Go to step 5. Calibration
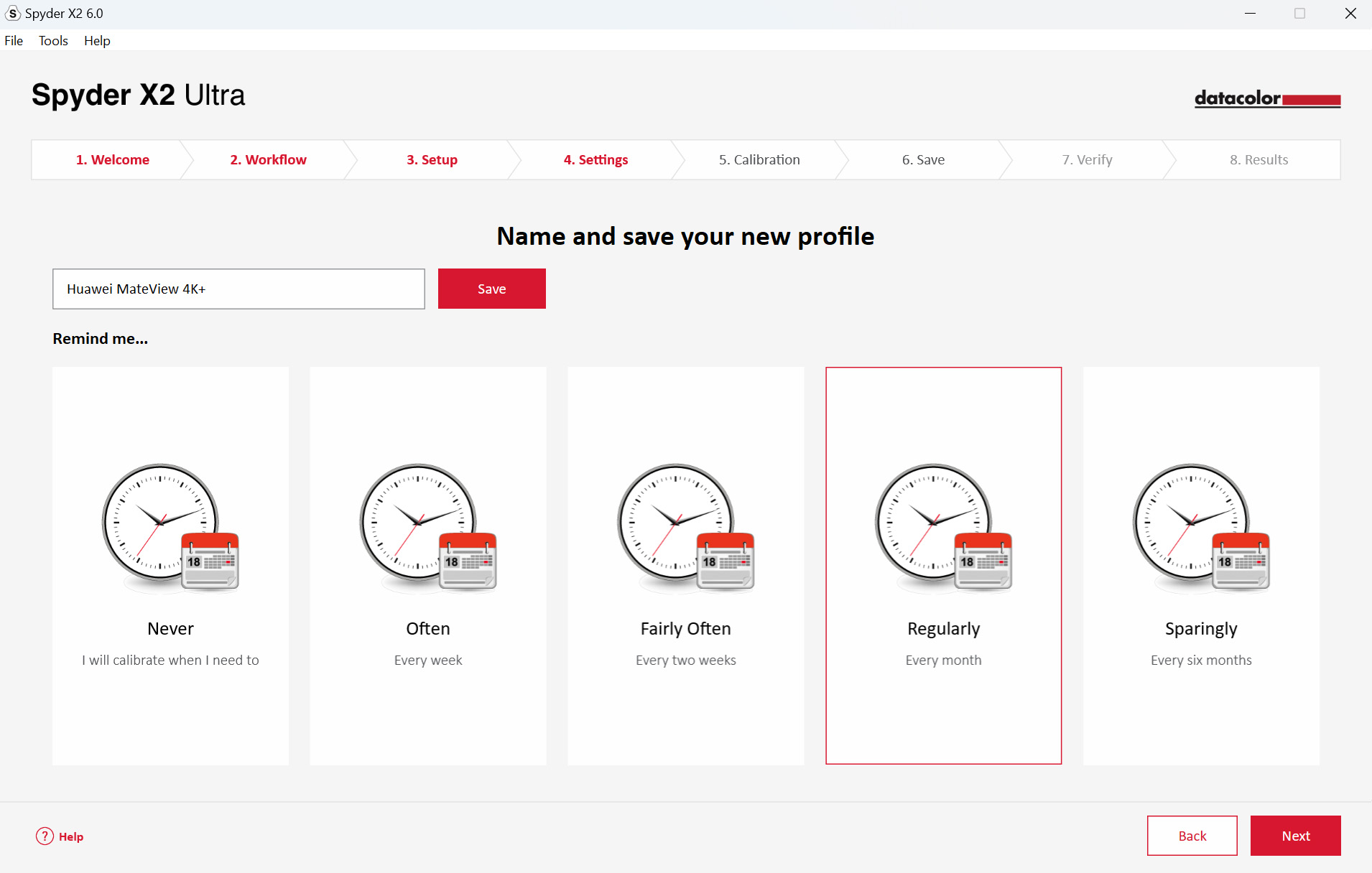 click(759, 159)
